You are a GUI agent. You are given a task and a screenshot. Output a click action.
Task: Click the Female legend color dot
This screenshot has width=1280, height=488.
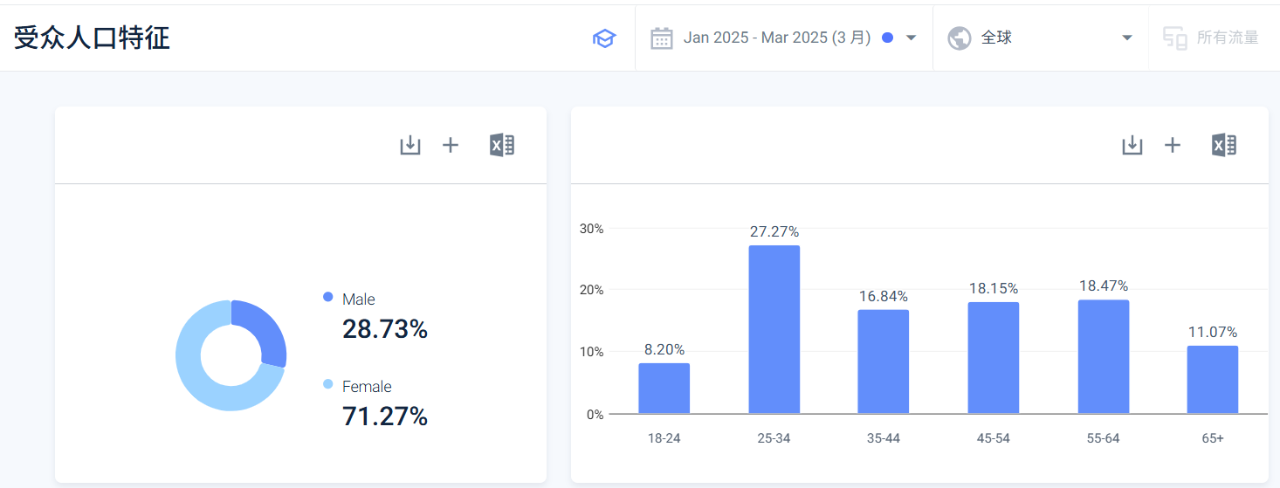(x=328, y=384)
